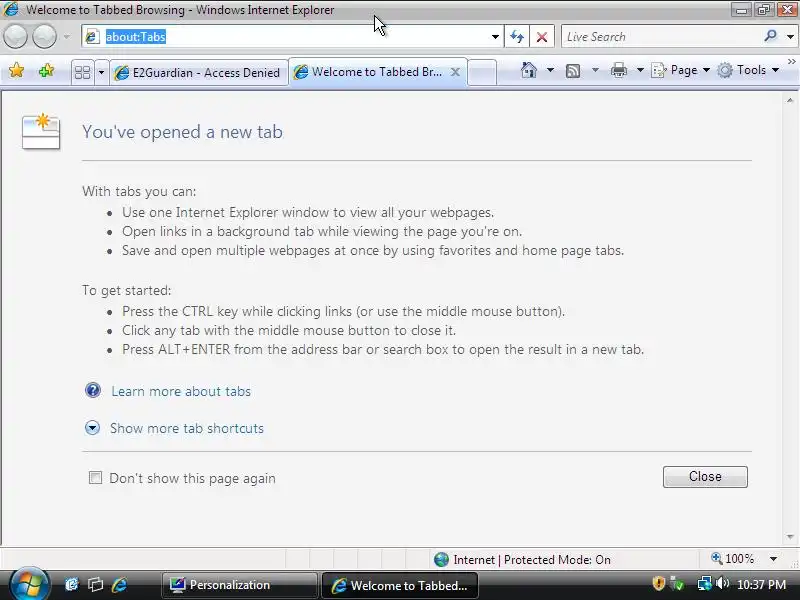Click Internet Protected Mode status globe icon

(441, 560)
